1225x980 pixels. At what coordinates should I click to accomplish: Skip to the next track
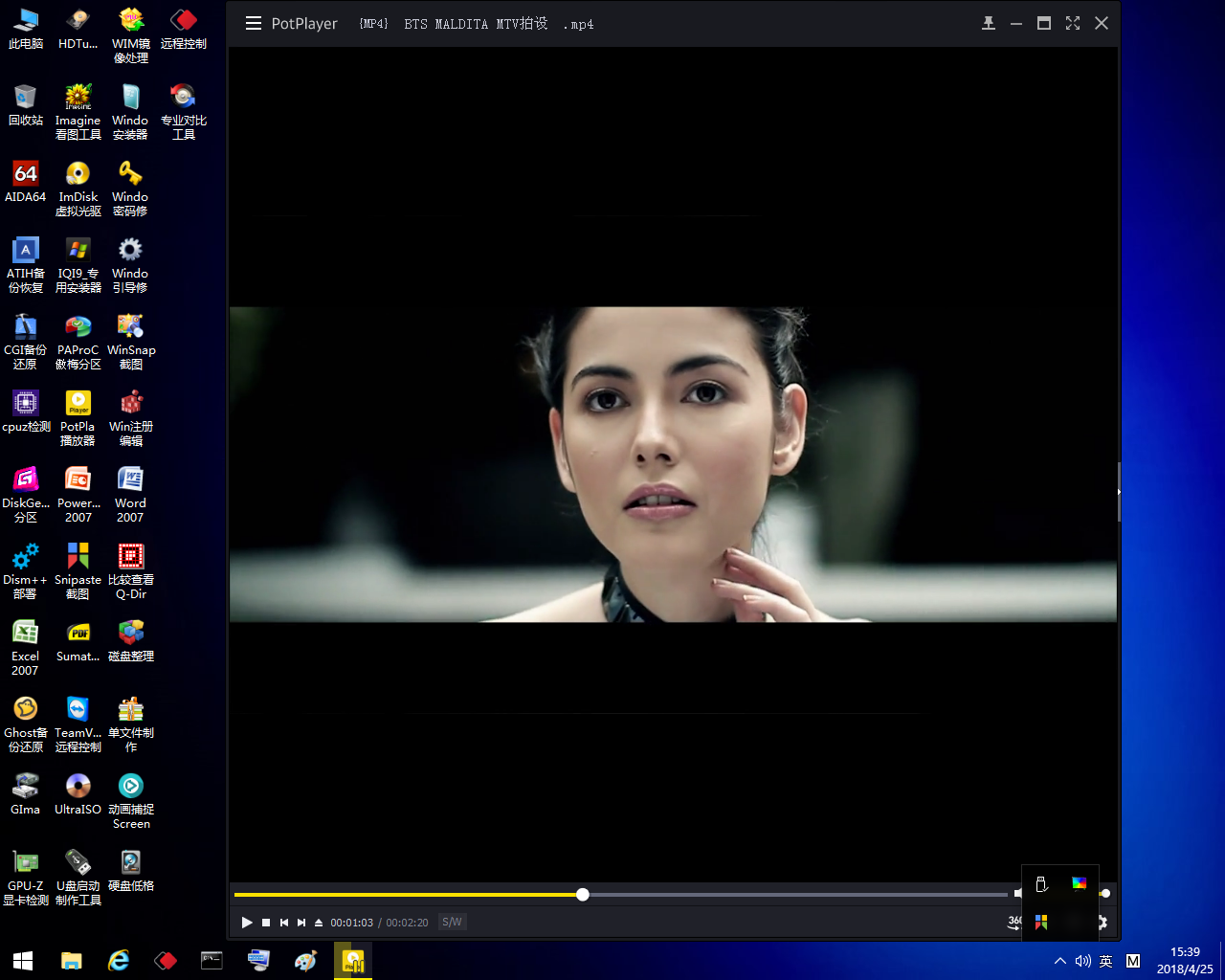[x=301, y=923]
